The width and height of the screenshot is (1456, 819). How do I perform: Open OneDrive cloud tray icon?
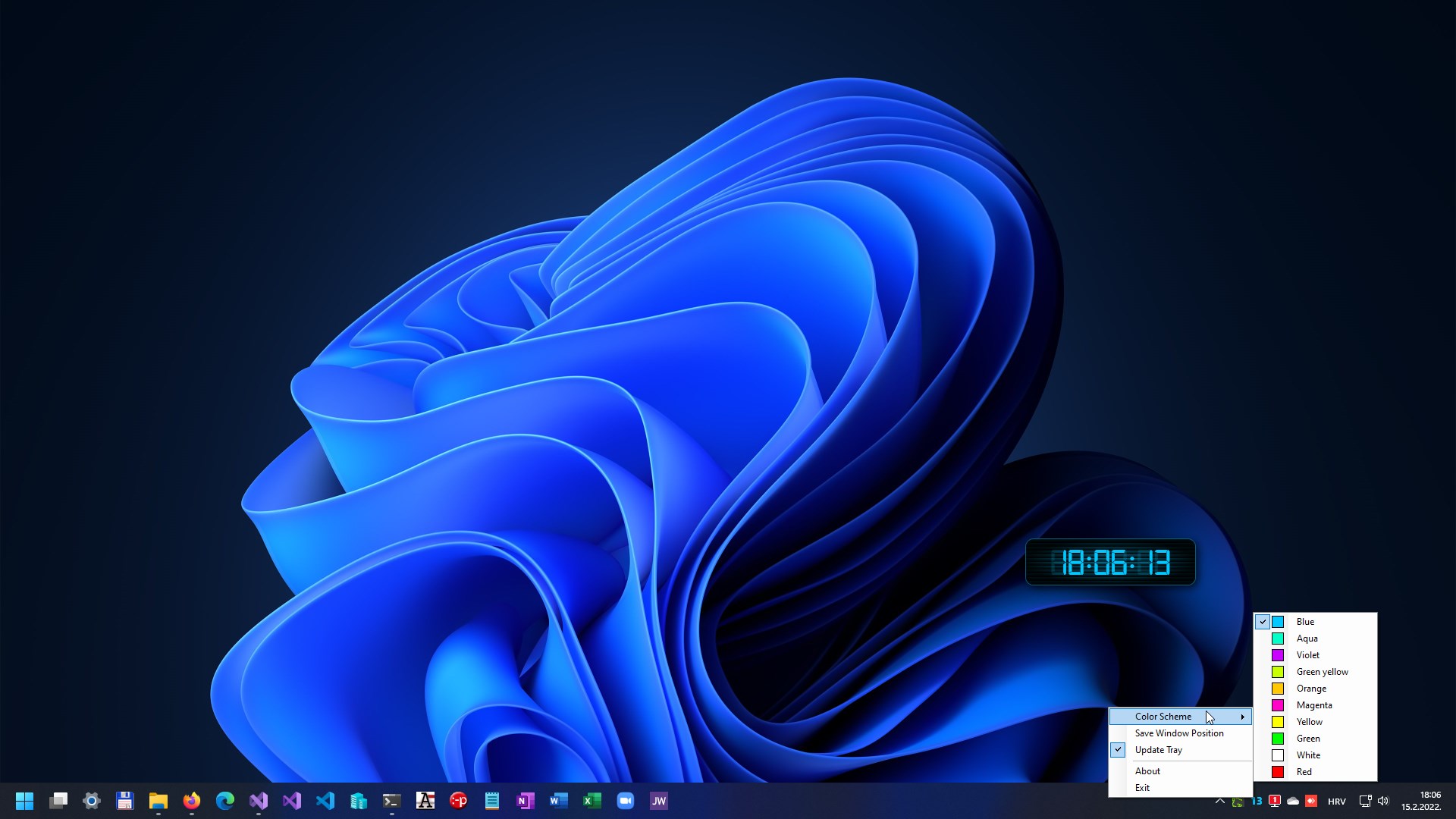click(x=1293, y=802)
